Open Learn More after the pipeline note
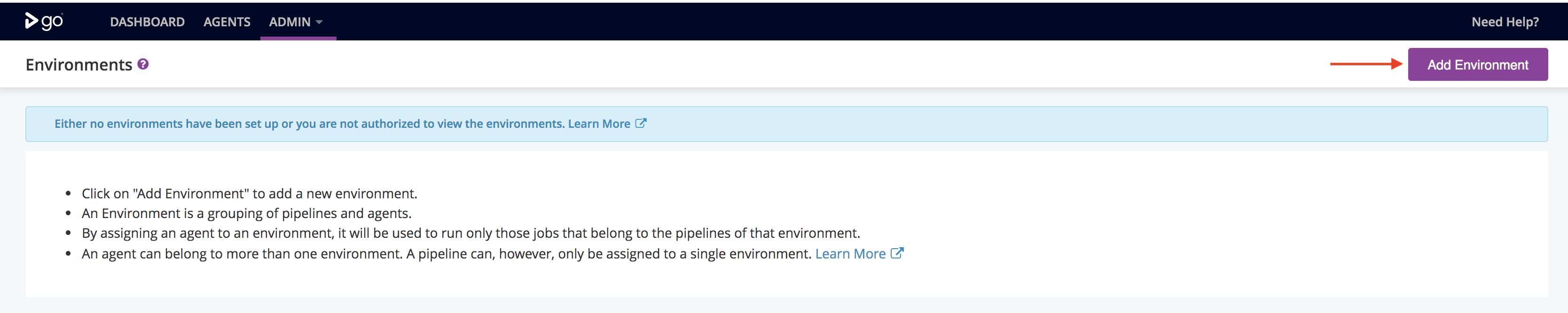This screenshot has height=313, width=1568. click(x=850, y=253)
